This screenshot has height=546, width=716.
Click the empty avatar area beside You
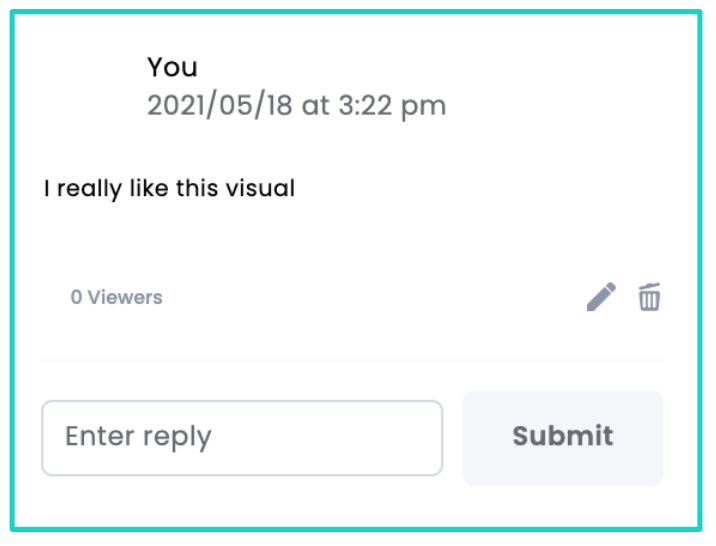coord(91,87)
